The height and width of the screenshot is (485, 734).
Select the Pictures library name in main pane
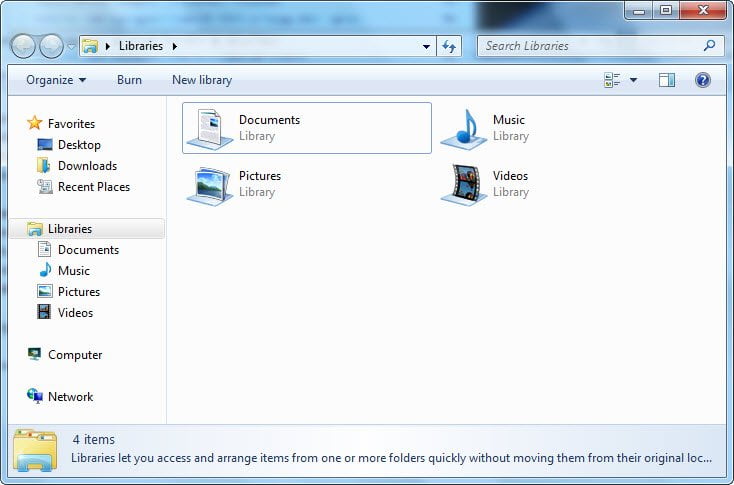tap(260, 176)
